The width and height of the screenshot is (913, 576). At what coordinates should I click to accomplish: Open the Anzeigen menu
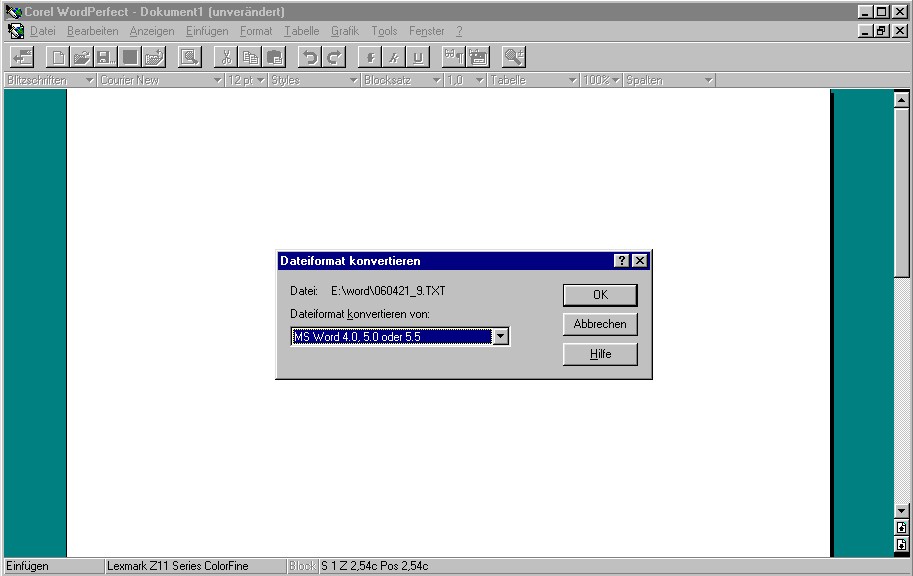pyautogui.click(x=152, y=31)
